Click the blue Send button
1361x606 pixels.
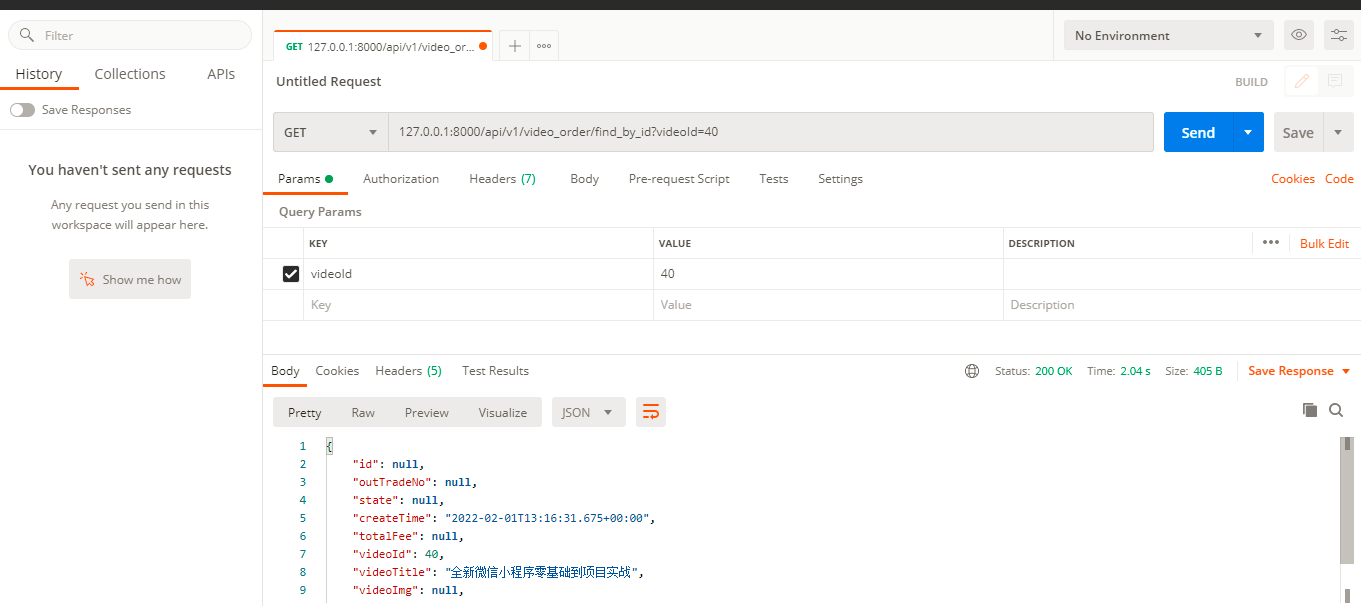click(1198, 132)
